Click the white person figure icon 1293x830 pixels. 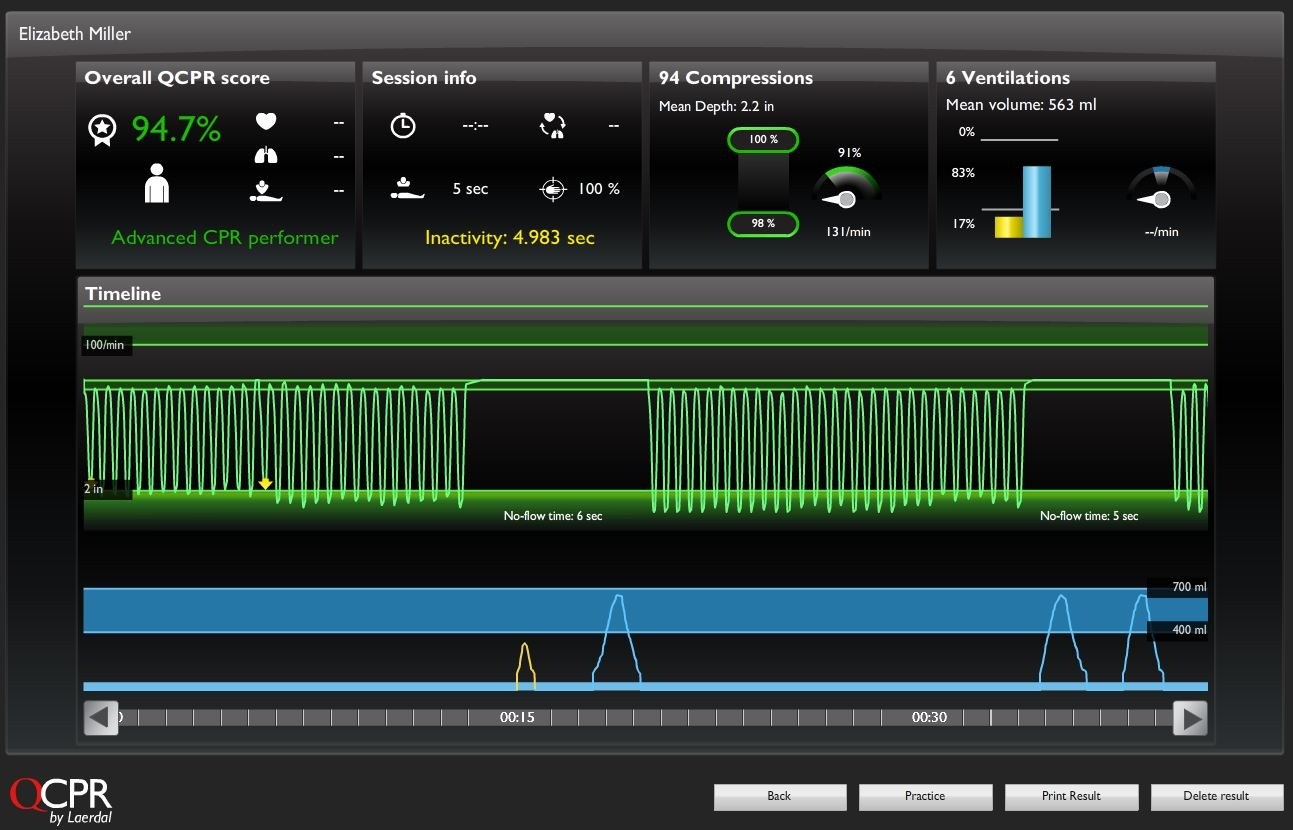pyautogui.click(x=157, y=185)
